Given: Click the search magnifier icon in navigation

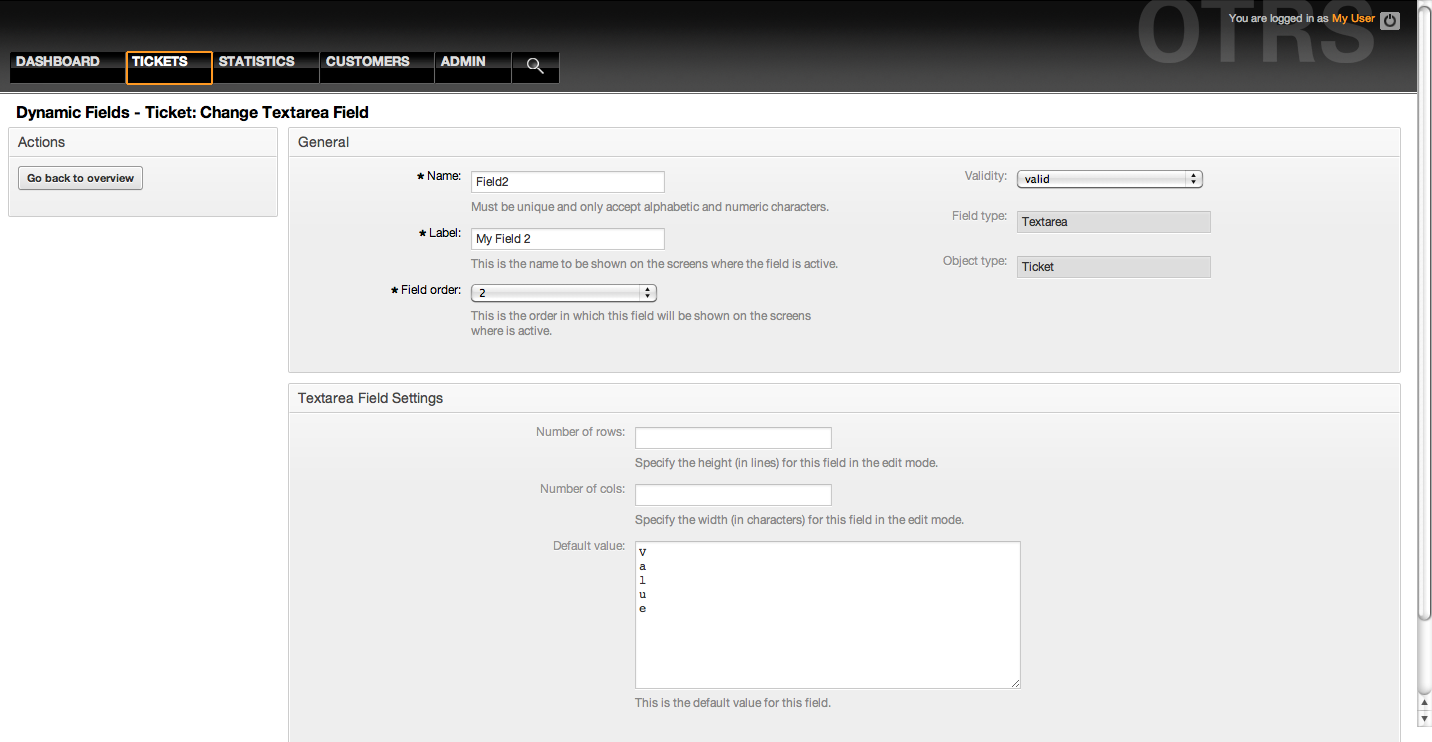Looking at the screenshot, I should tap(535, 66).
